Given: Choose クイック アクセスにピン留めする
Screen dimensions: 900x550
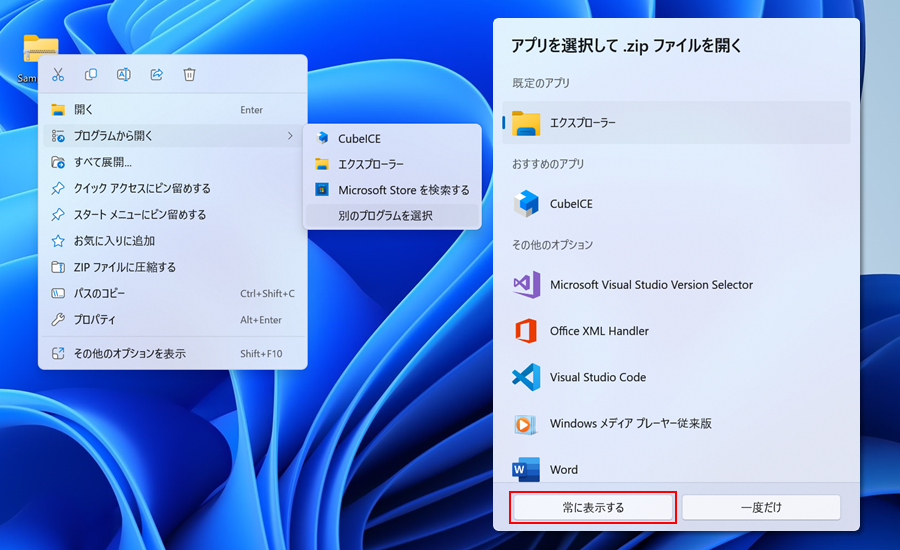Looking at the screenshot, I should 173,188.
